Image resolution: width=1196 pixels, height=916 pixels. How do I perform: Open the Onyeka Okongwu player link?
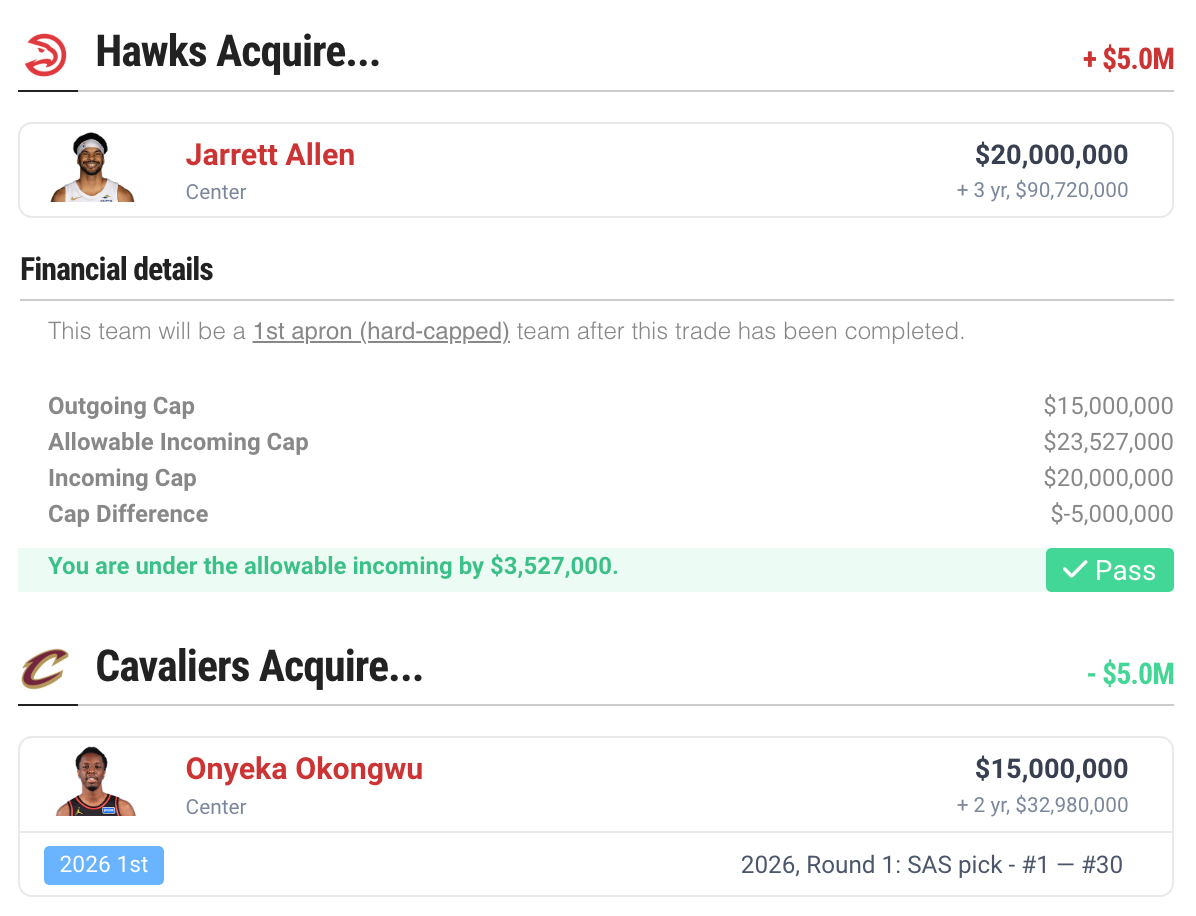point(304,769)
